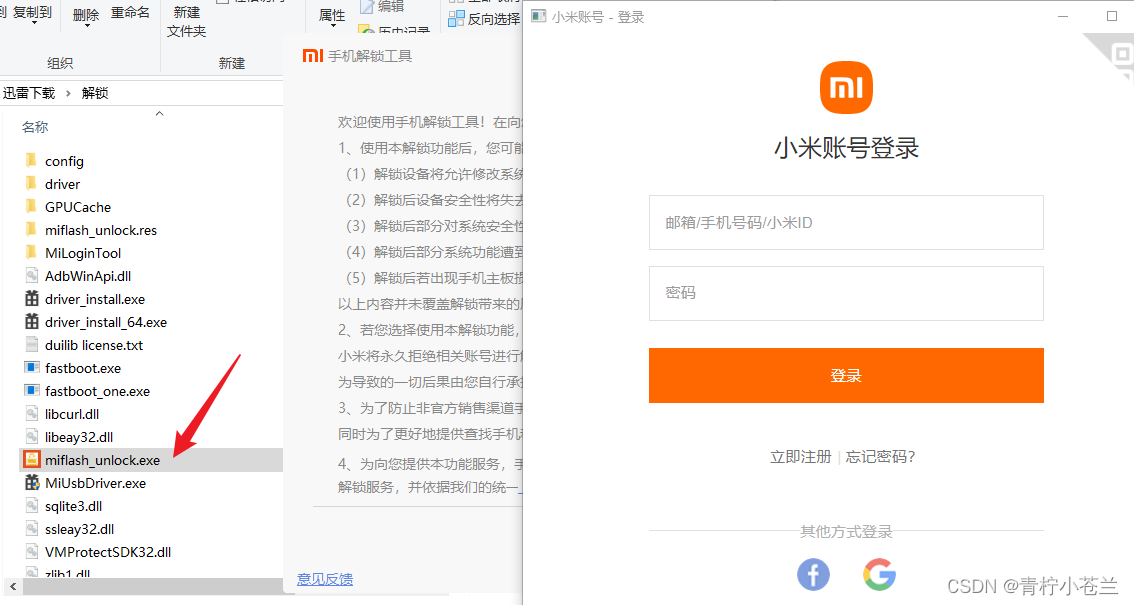Viewport: 1134px width, 605px height.
Task: Minimize the 小米账号 login window
Action: [x=1063, y=17]
